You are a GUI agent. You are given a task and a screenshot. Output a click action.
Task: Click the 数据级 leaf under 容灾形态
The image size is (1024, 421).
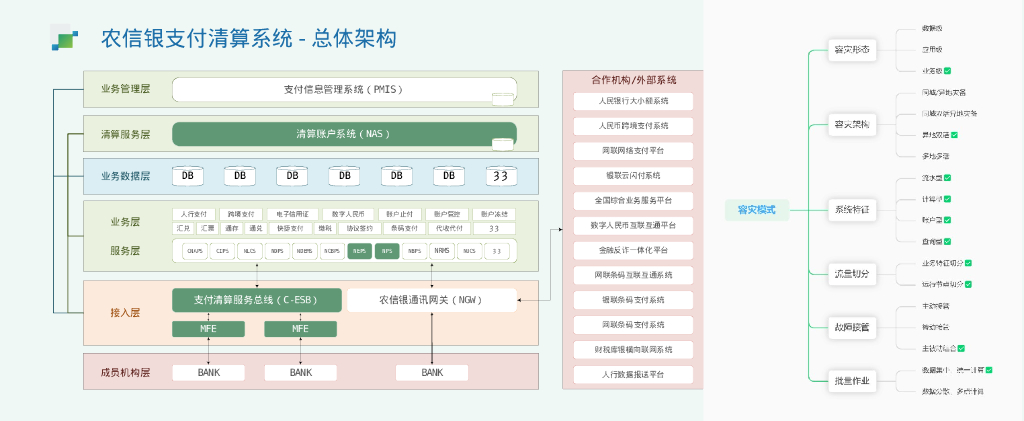(x=932, y=28)
